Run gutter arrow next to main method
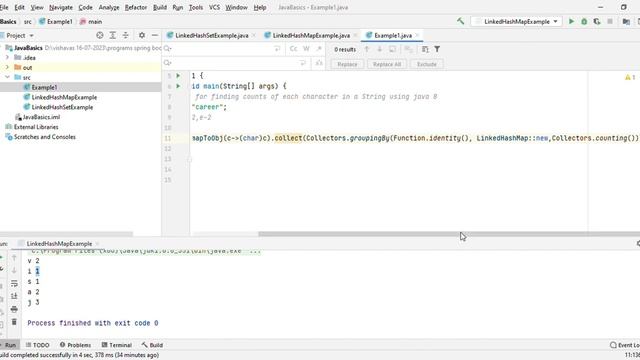This screenshot has width=640, height=360. coord(178,86)
